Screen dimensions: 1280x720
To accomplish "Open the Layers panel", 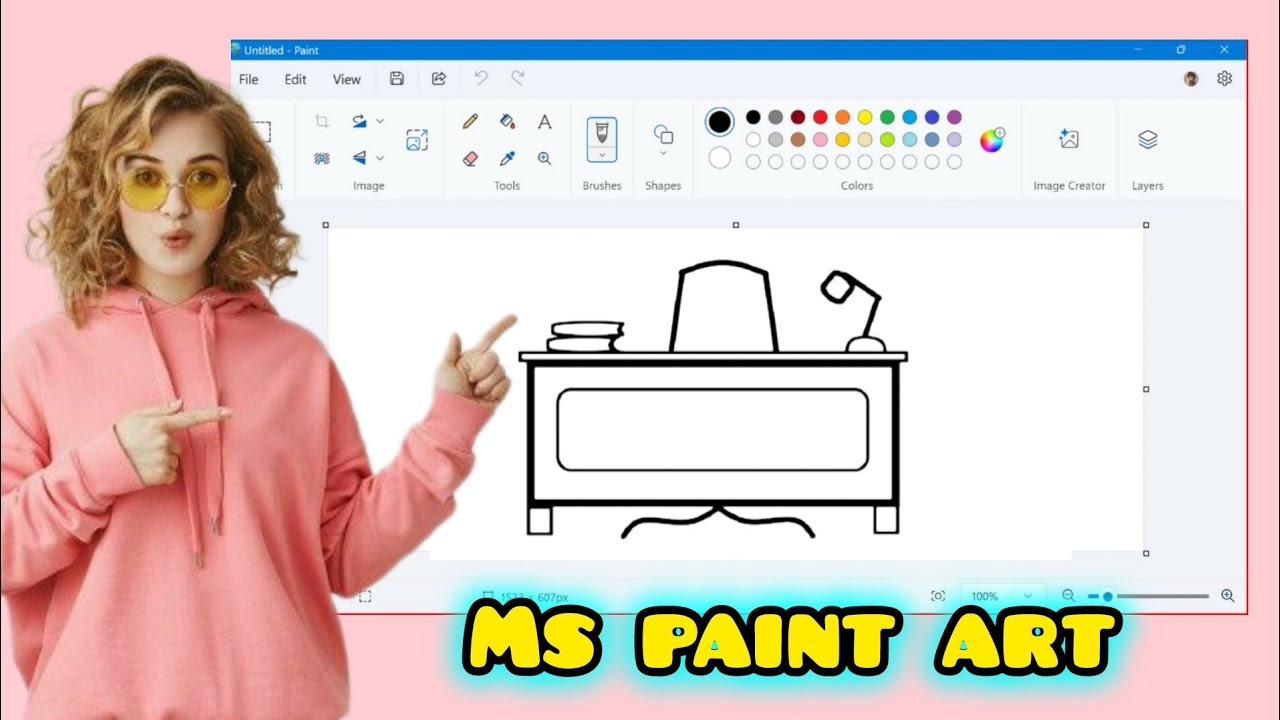I will [1148, 139].
